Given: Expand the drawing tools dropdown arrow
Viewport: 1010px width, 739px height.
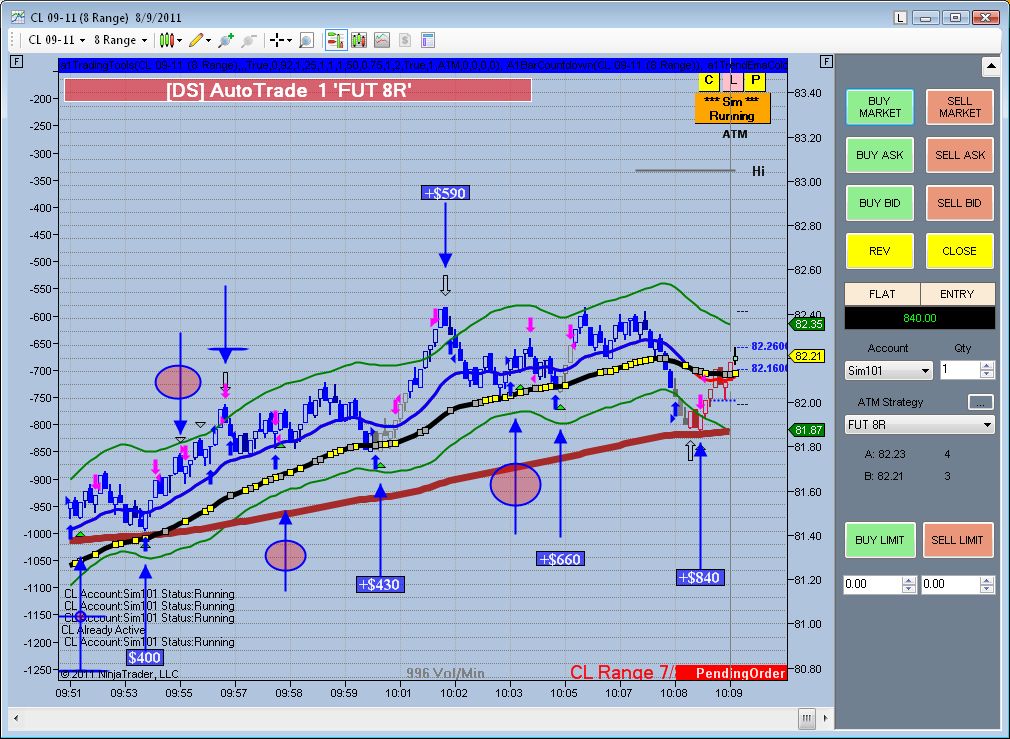Looking at the screenshot, I should point(209,40).
